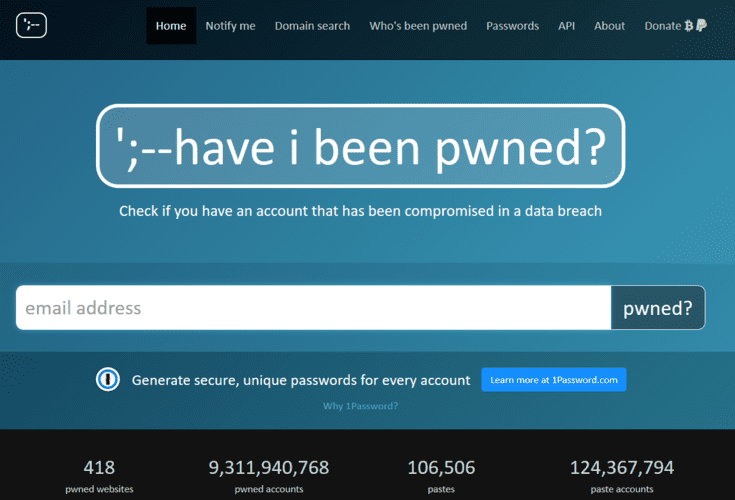The width and height of the screenshot is (735, 500).
Task: Open the API menu item
Action: [566, 26]
